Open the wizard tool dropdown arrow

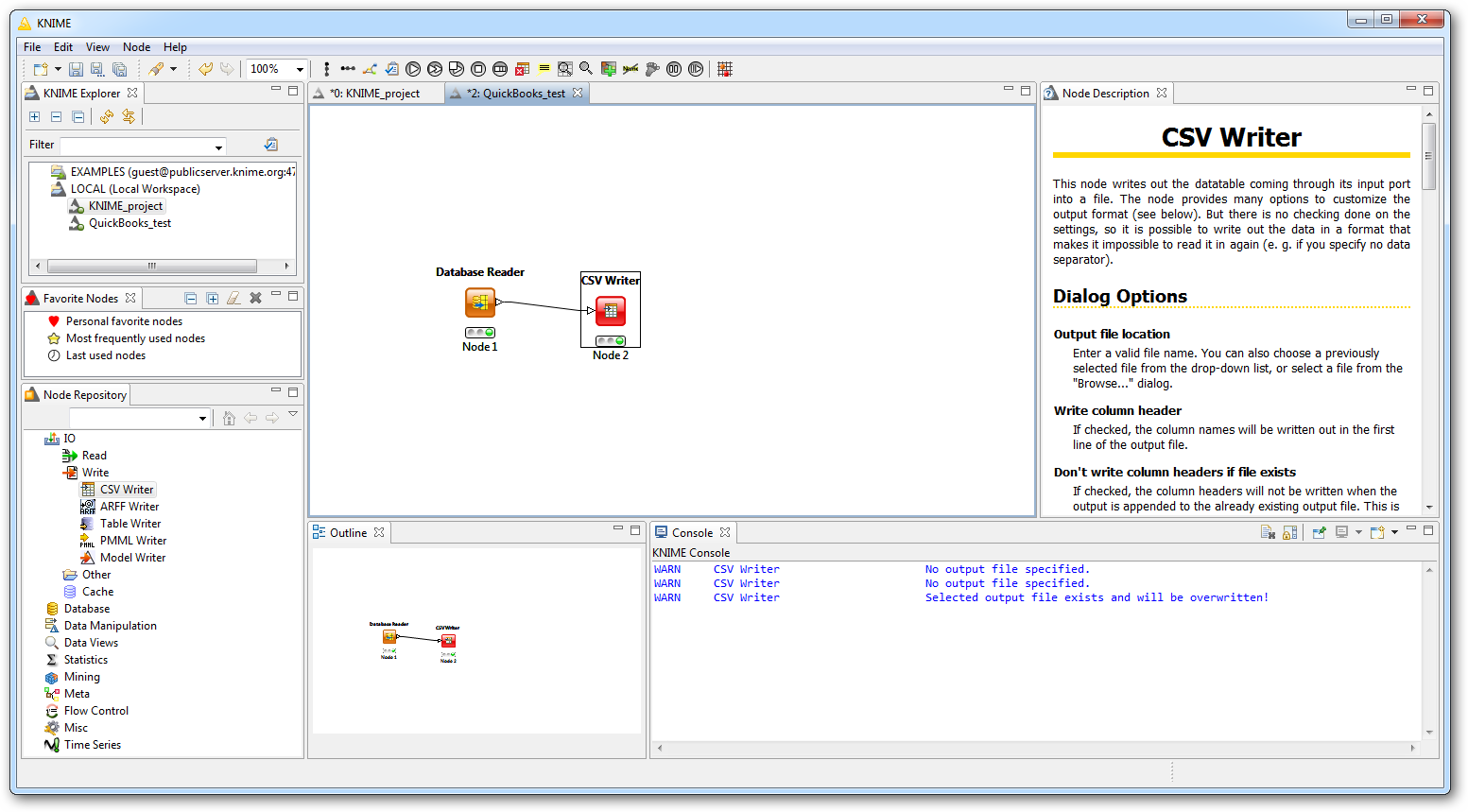(x=173, y=69)
